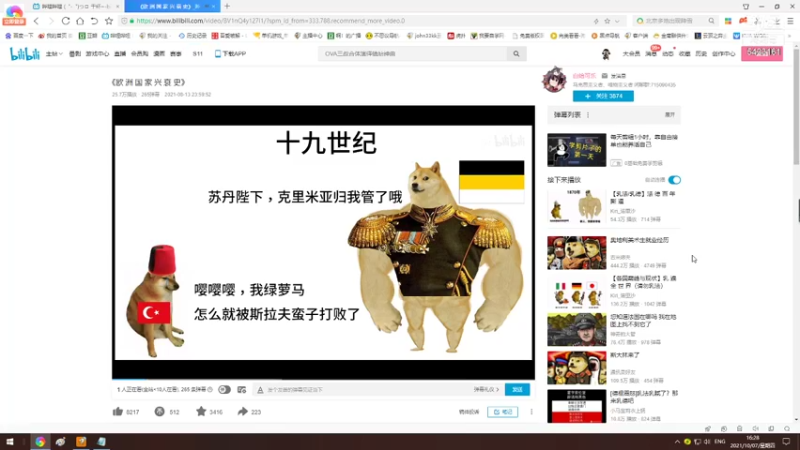Show hidden system tray icons chevron

pos(677,442)
